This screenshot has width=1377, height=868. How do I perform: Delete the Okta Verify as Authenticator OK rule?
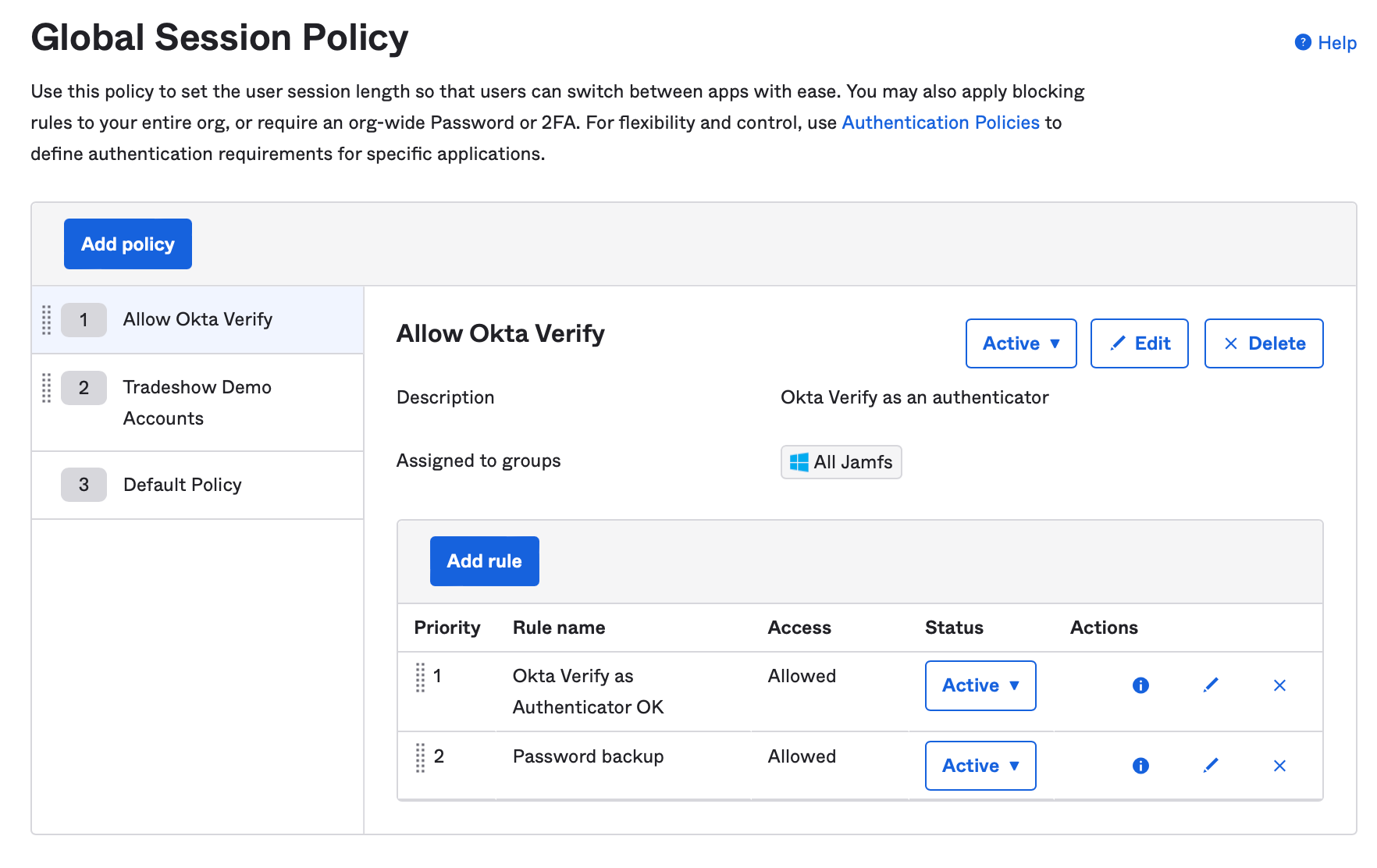pos(1279,685)
